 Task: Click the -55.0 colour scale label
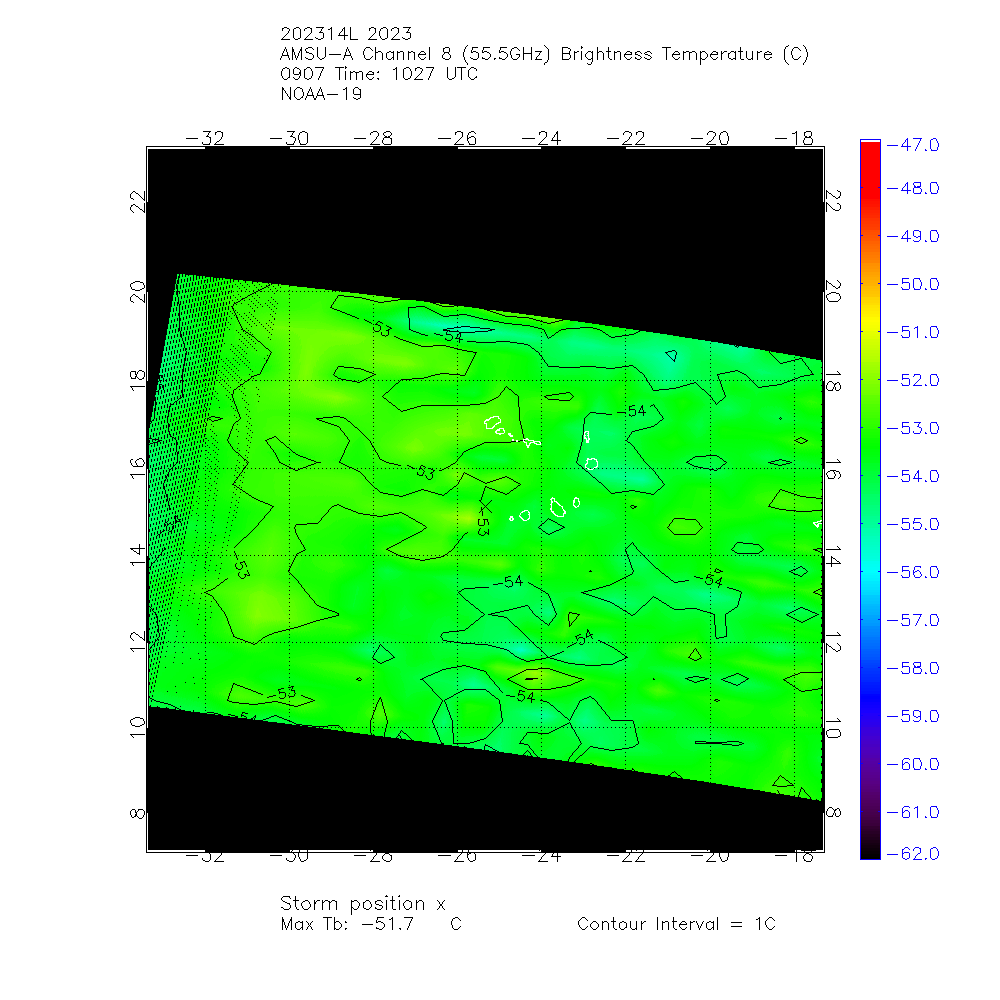point(913,524)
